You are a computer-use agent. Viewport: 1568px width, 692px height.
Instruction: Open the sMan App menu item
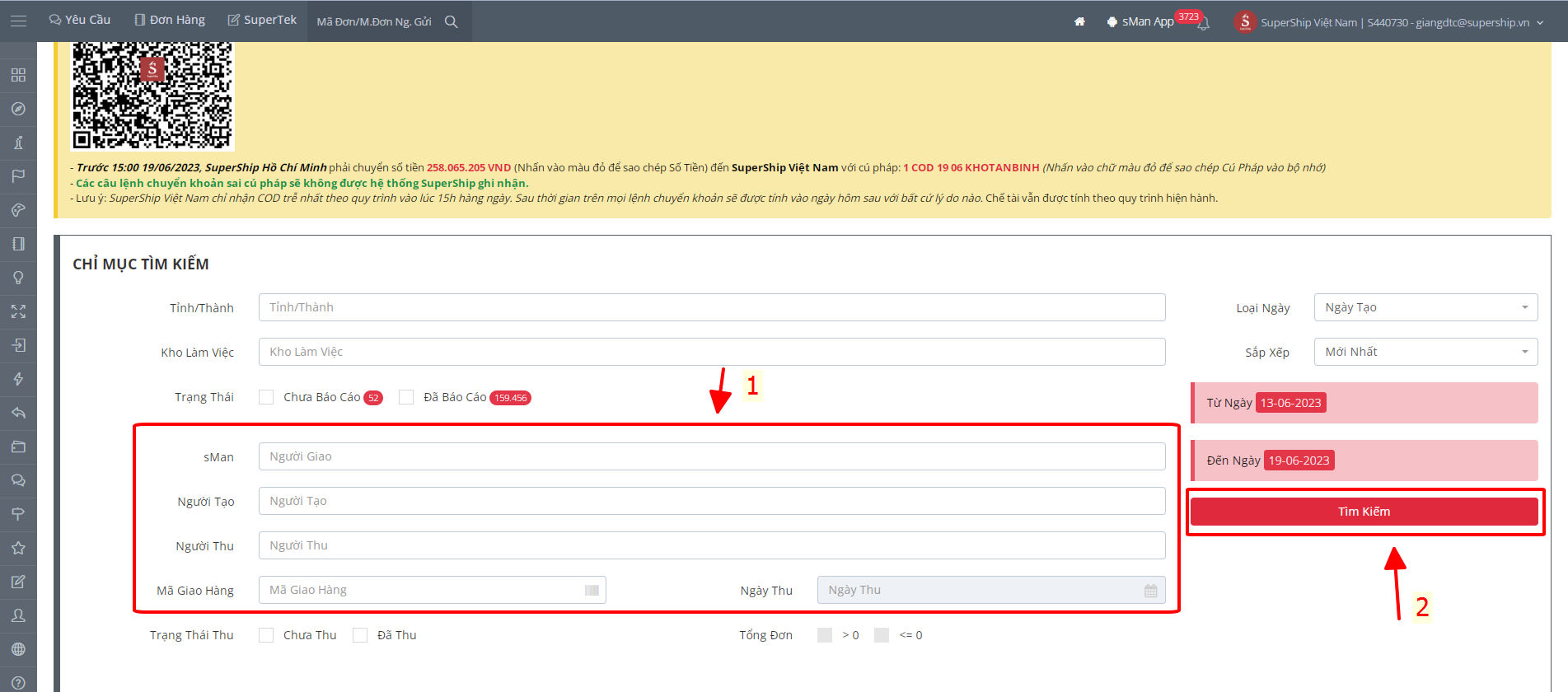pos(1140,21)
